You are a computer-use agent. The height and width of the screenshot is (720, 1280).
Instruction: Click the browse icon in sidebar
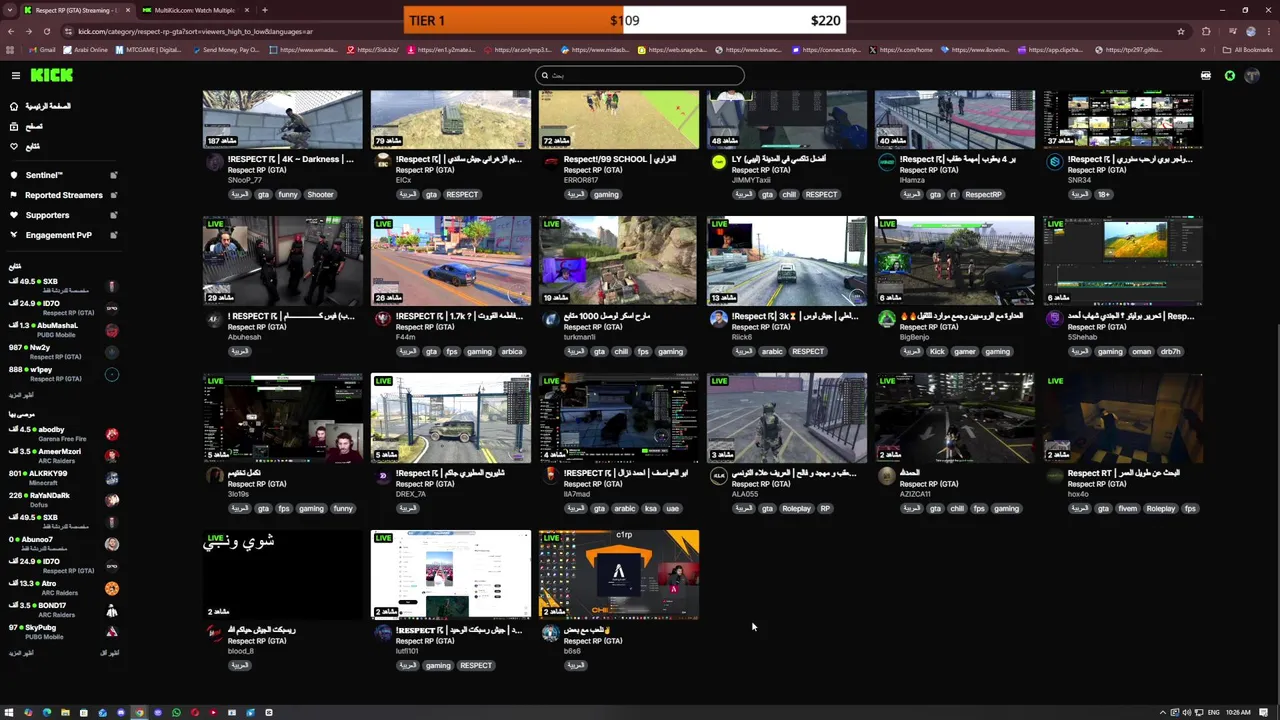(14, 126)
